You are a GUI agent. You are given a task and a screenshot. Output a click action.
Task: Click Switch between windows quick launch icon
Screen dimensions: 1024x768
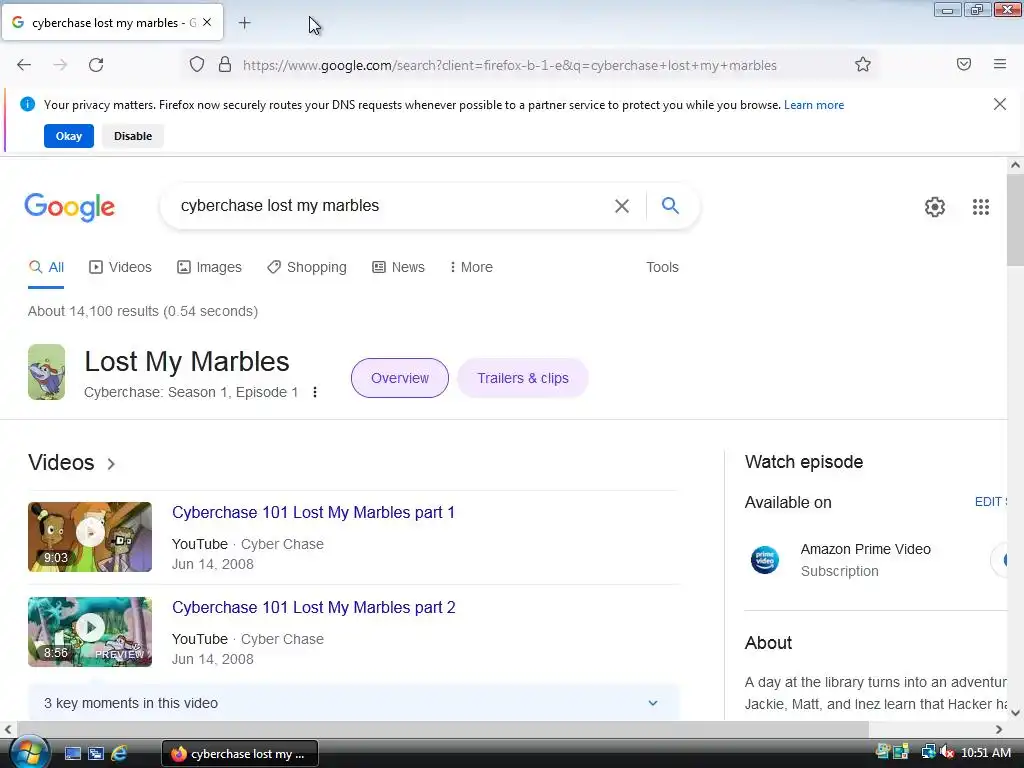click(96, 754)
